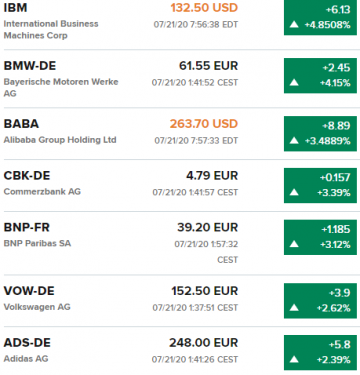Click the up-arrow icon in VOW-DE's change box
360x375 pixels.
click(294, 308)
